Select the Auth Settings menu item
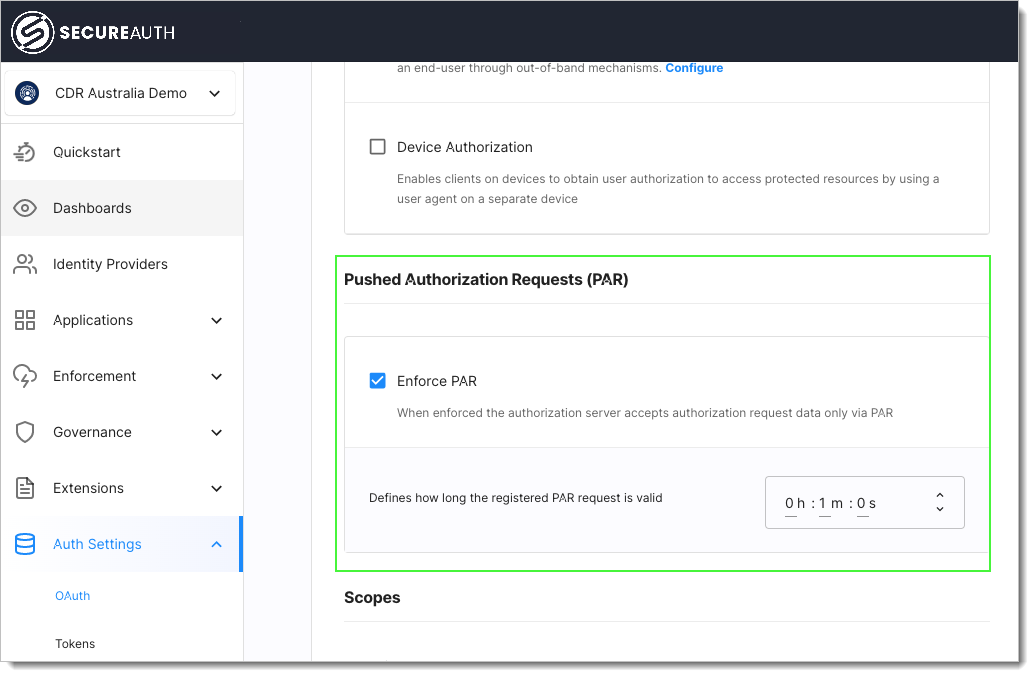The image size is (1034, 677). (122, 545)
